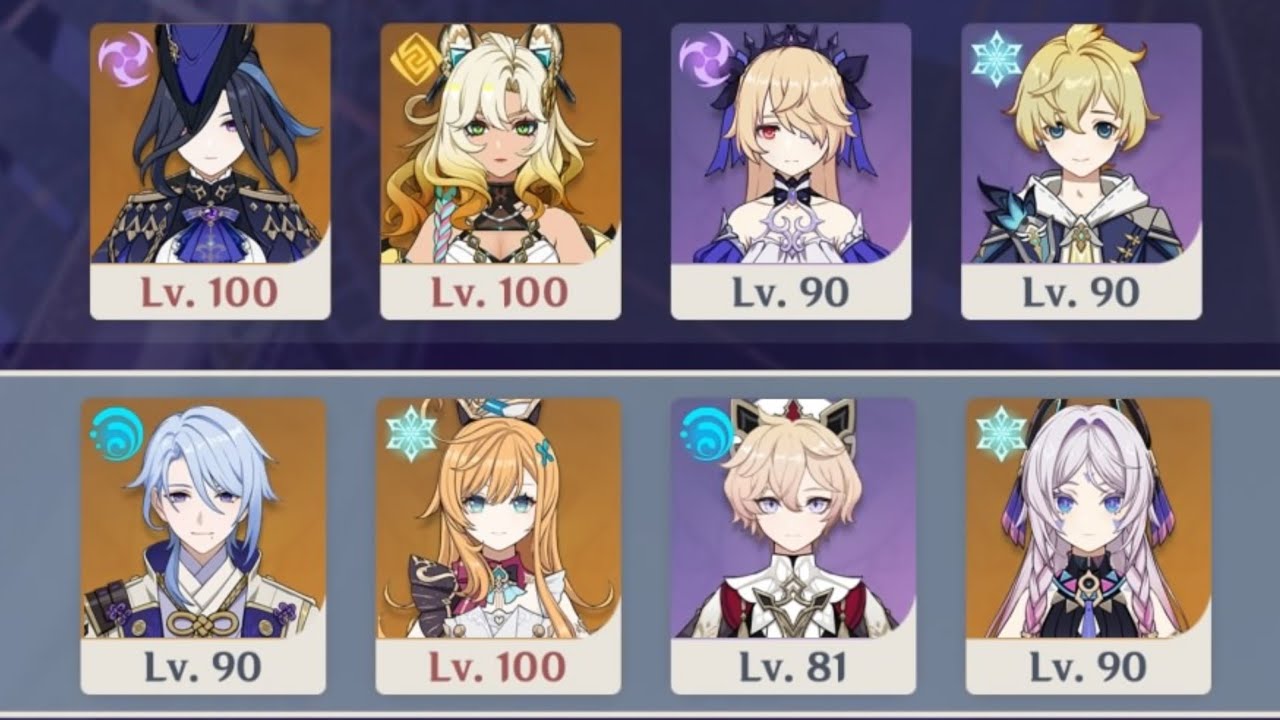Select the blue-haired character portrait in bottom row
The height and width of the screenshot is (720, 1280).
(203, 518)
